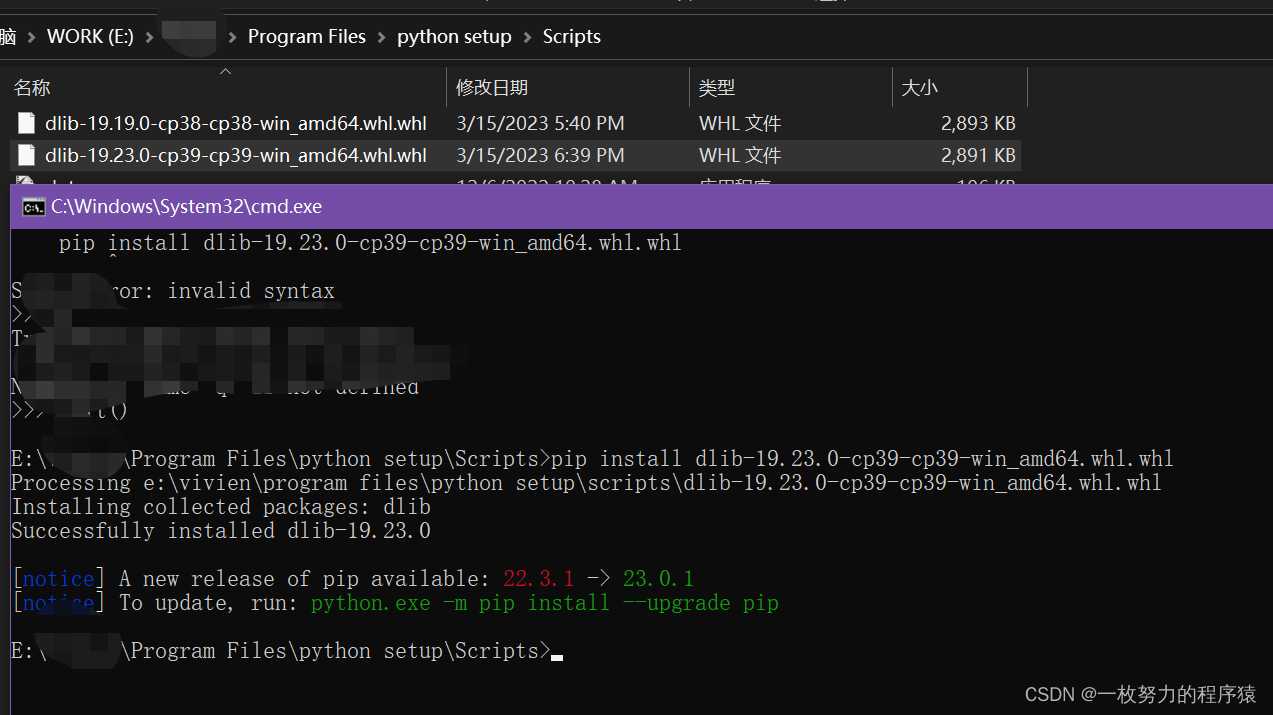This screenshot has height=715, width=1273.
Task: Click the CSDN watermark link
Action: pyautogui.click(x=1138, y=694)
